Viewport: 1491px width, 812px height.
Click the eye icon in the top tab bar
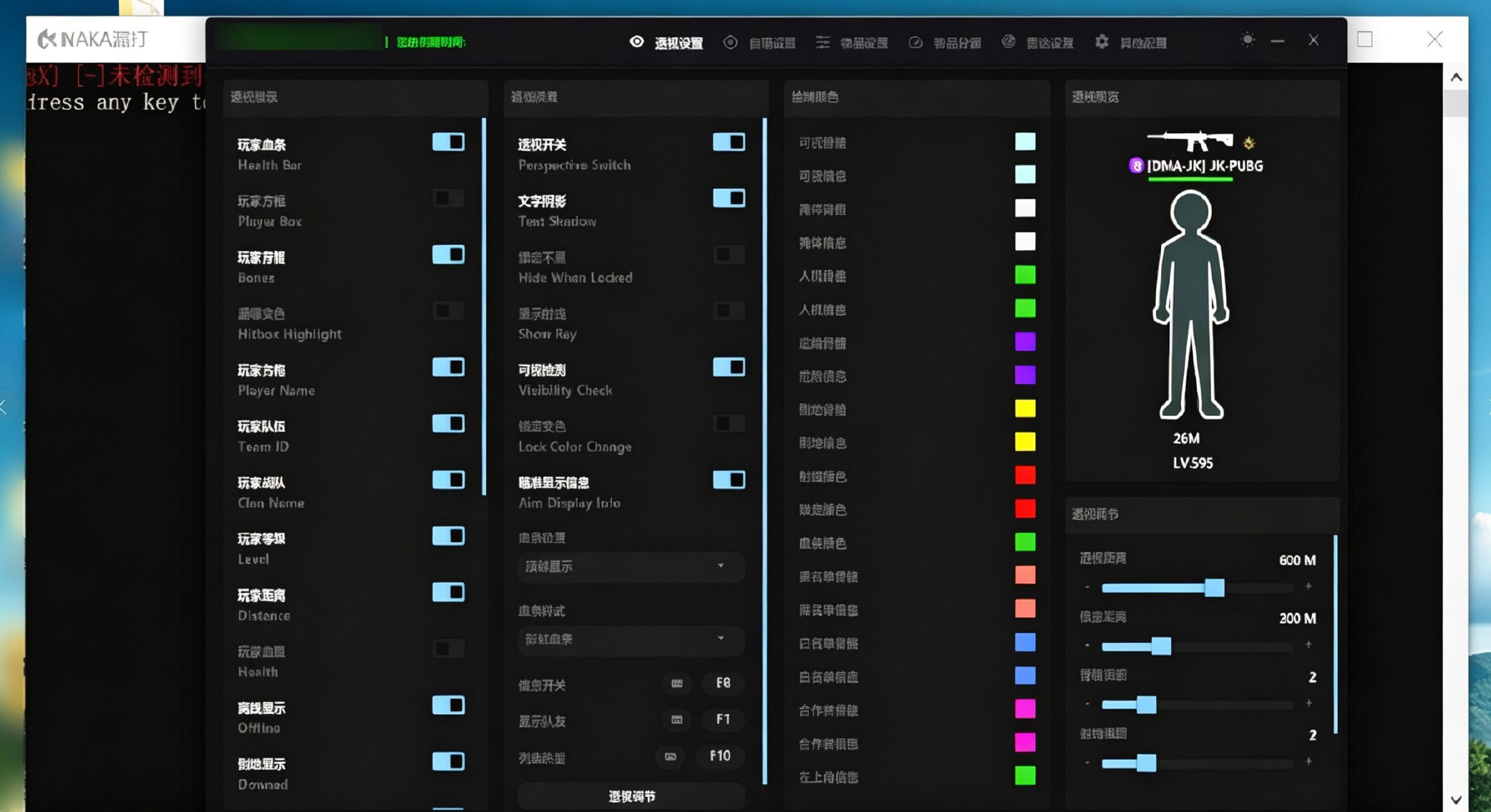click(637, 42)
